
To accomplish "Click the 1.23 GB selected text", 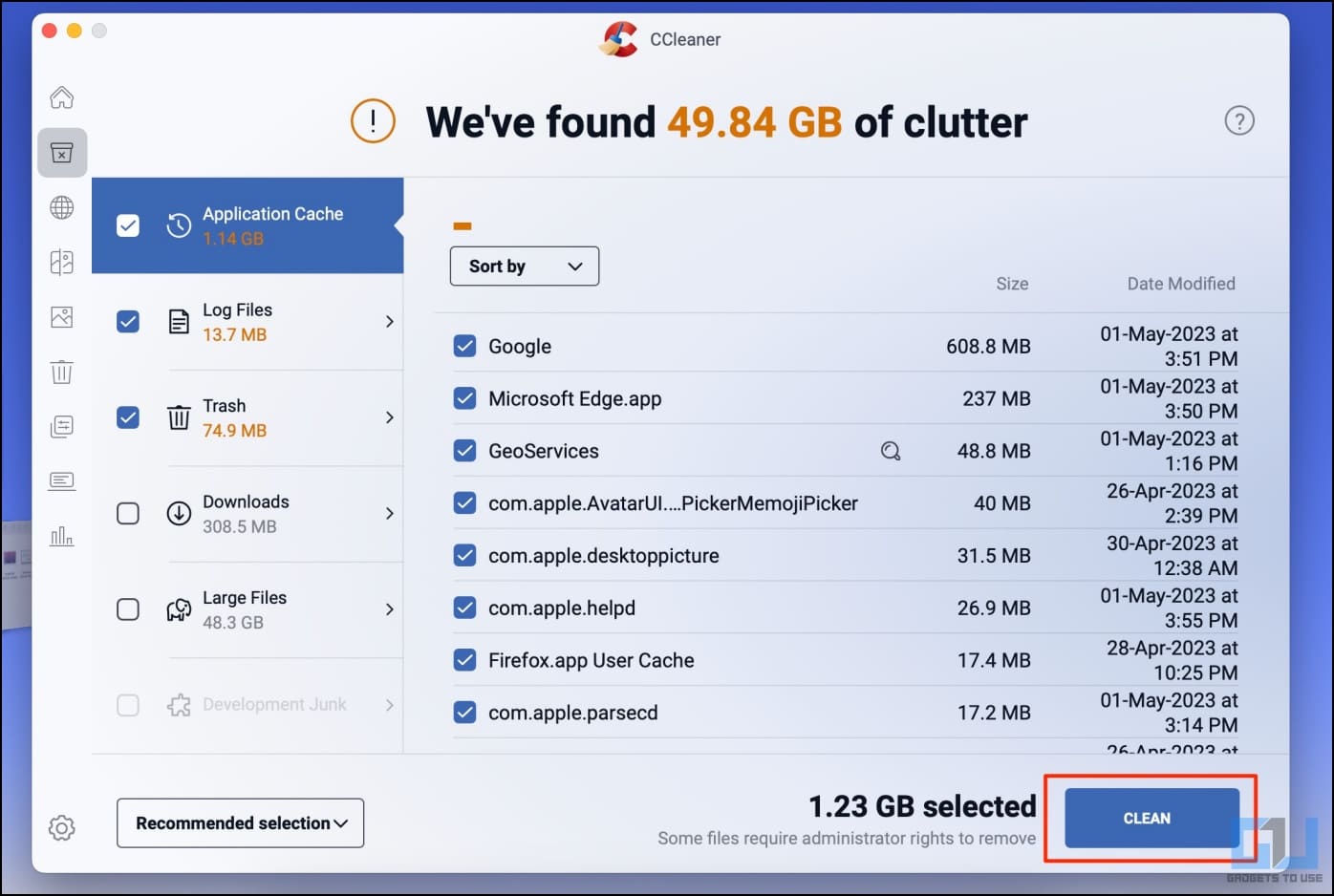I will (x=922, y=806).
